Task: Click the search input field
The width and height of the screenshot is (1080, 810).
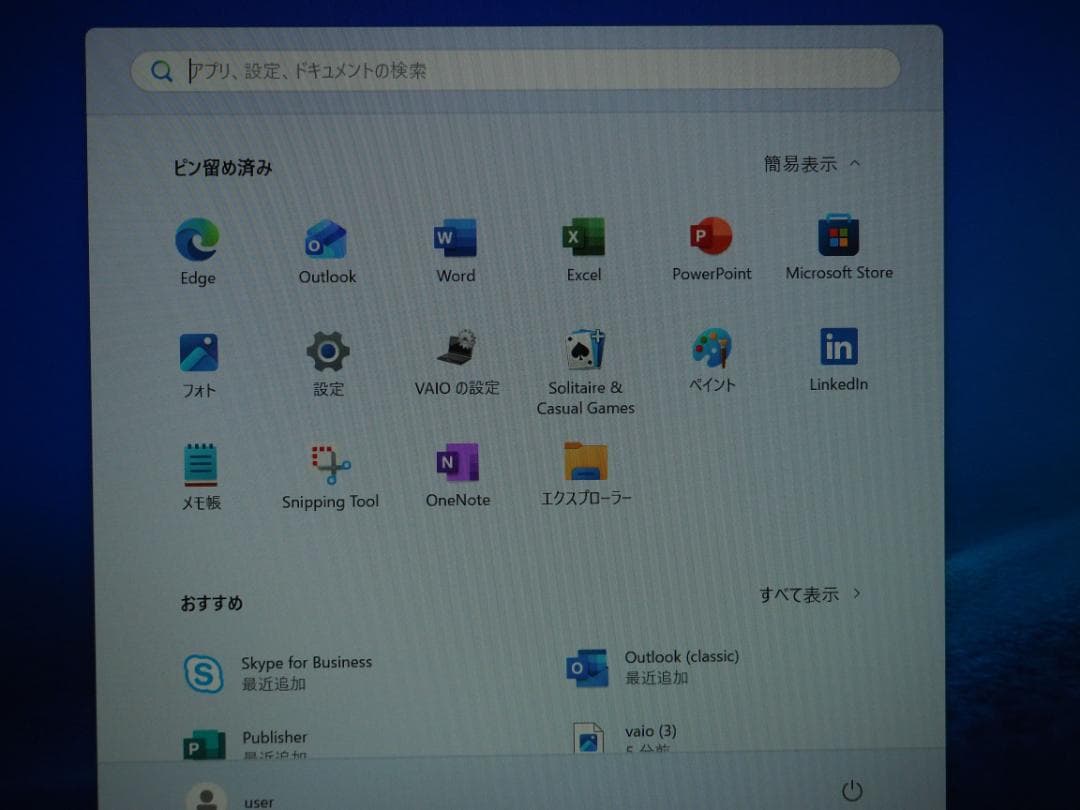Action: (x=515, y=70)
